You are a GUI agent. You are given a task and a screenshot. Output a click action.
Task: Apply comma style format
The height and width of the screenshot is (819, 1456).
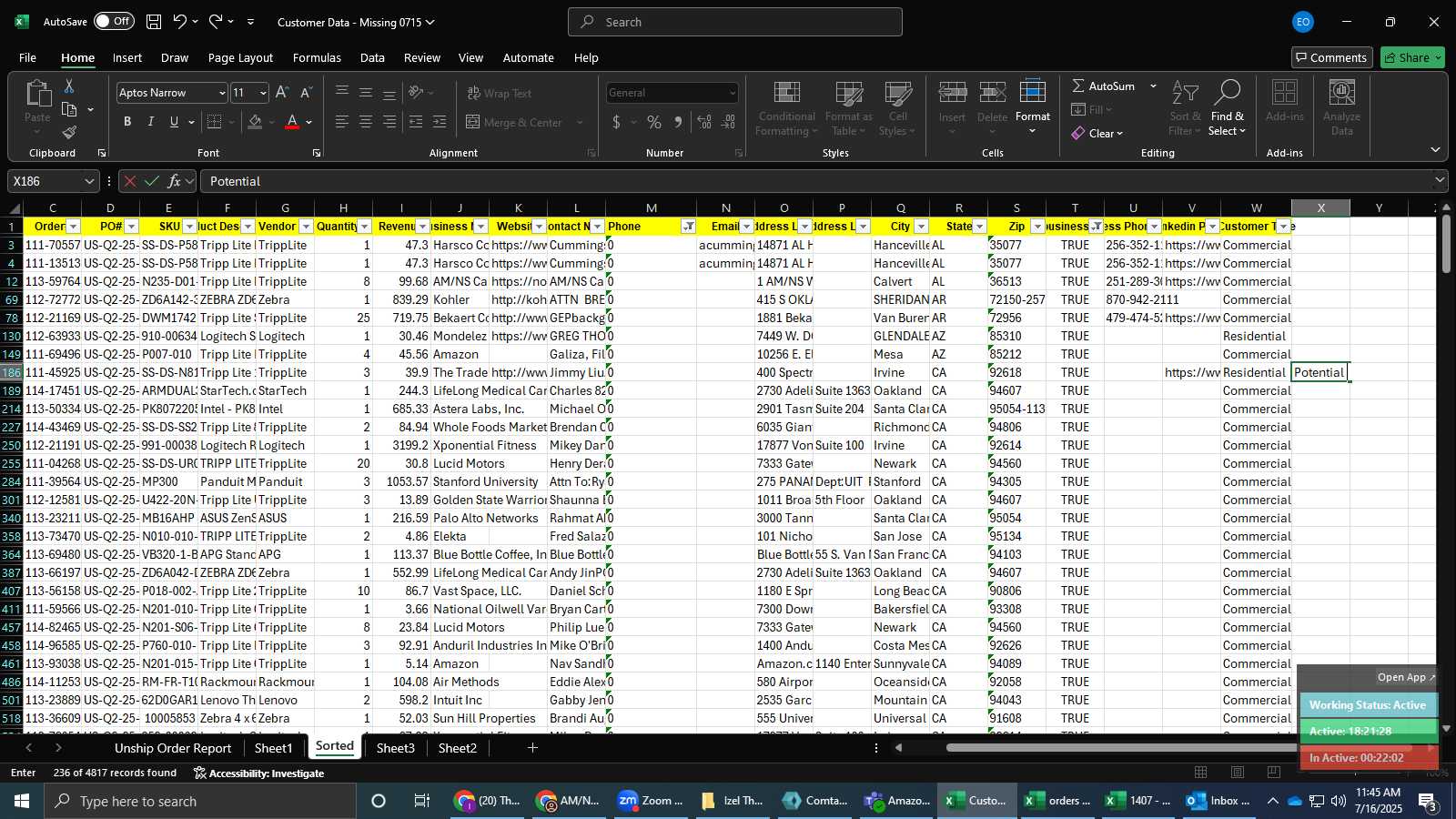pyautogui.click(x=678, y=122)
